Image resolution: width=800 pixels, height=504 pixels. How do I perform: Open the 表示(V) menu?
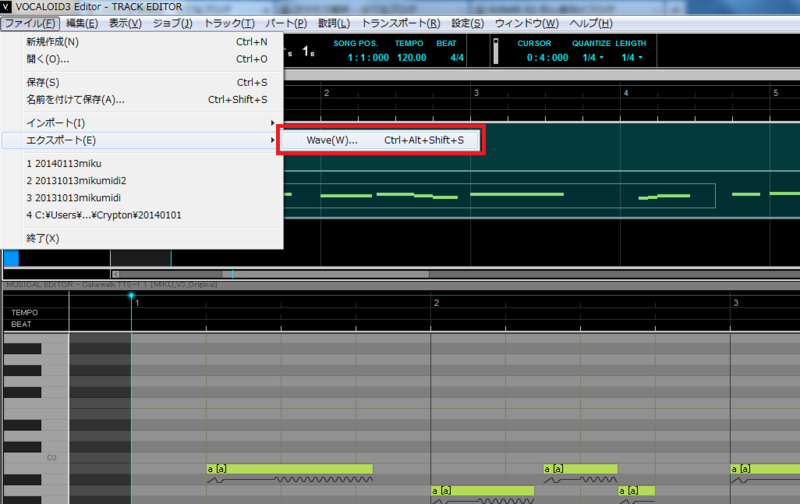click(x=125, y=23)
